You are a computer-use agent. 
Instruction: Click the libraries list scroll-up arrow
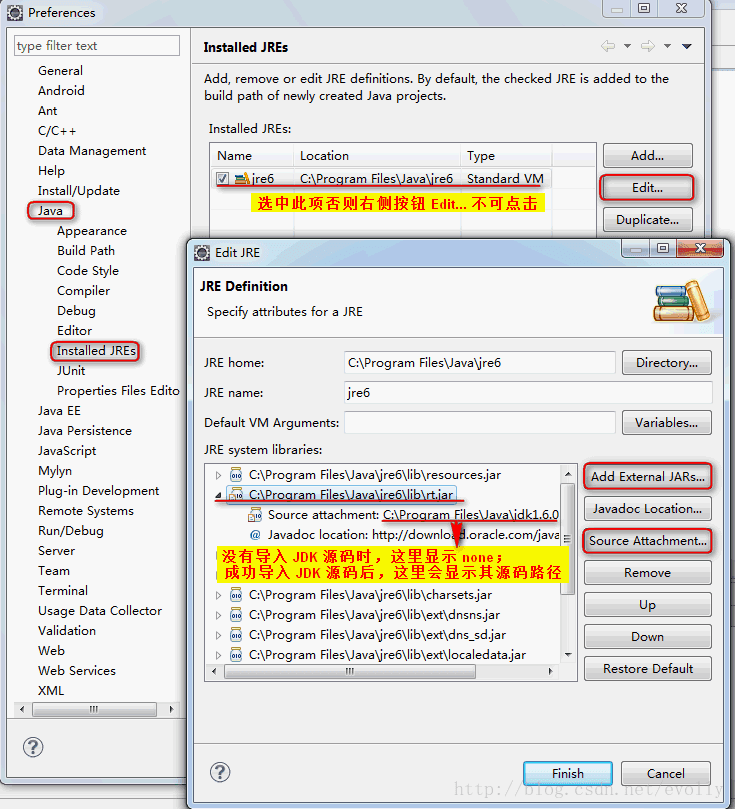click(x=568, y=474)
